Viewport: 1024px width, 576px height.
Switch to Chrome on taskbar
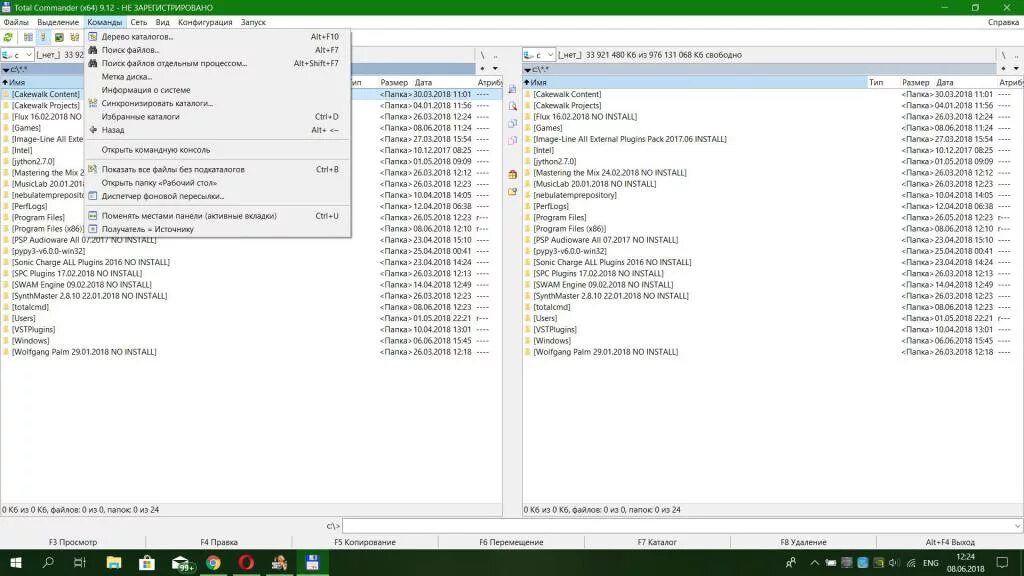coord(214,562)
